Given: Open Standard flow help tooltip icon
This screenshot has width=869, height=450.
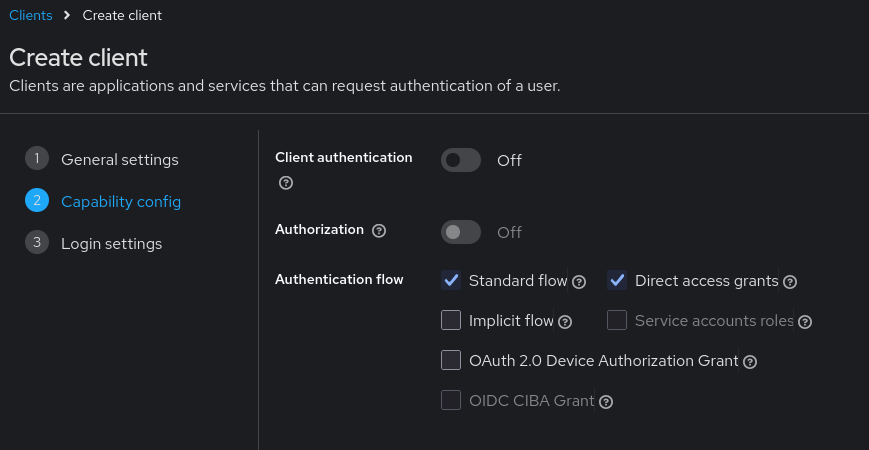Looking at the screenshot, I should pos(579,282).
